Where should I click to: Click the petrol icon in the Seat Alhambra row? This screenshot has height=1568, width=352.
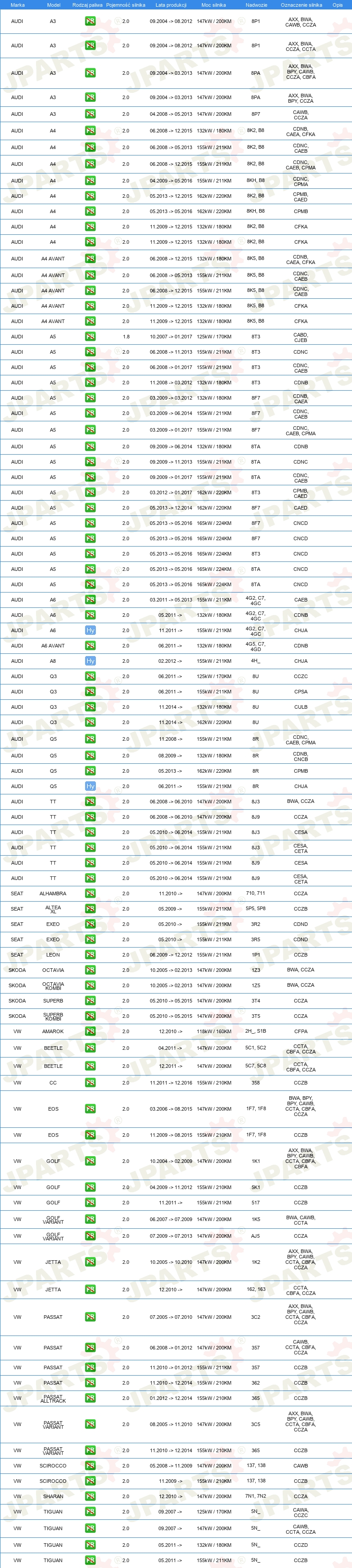(x=90, y=893)
